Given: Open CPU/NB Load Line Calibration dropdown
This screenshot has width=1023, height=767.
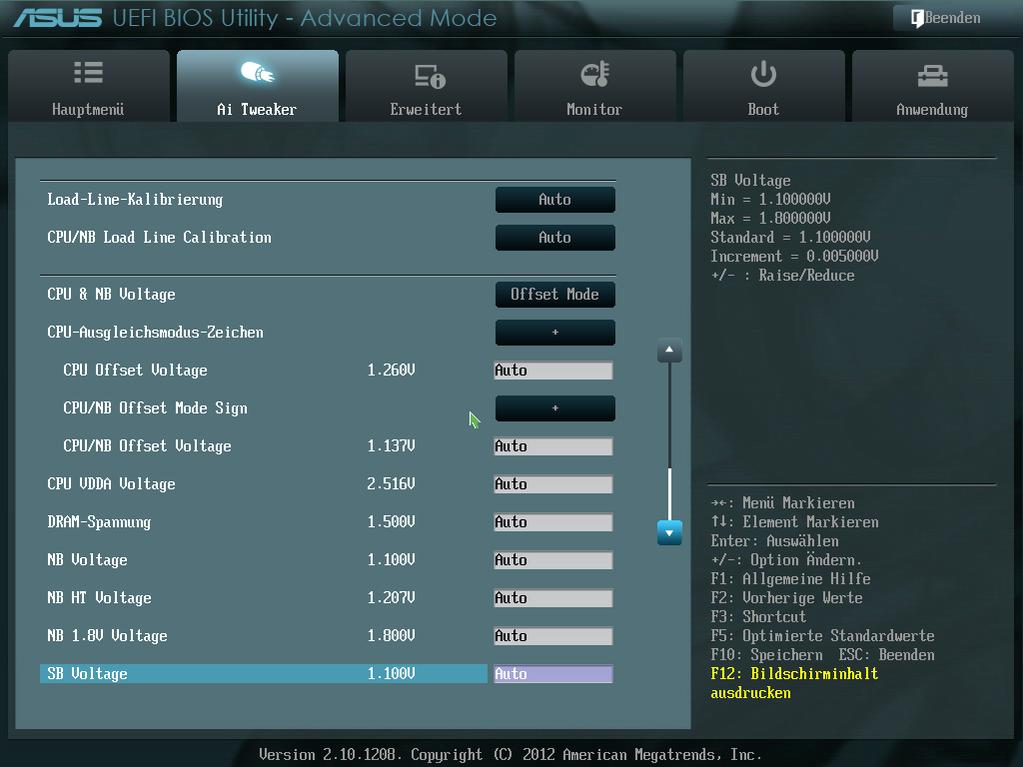Looking at the screenshot, I should pos(555,237).
